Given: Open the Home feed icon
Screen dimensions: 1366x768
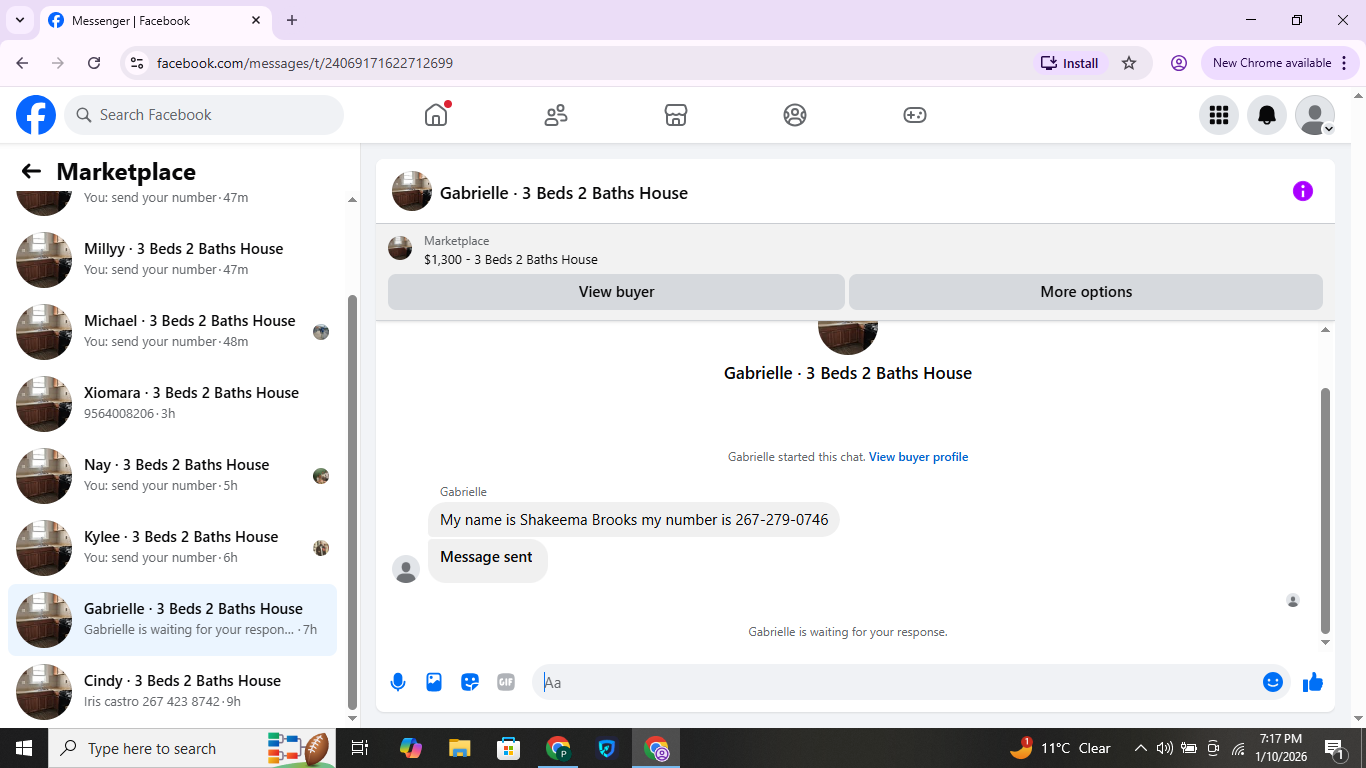Looking at the screenshot, I should (436, 115).
